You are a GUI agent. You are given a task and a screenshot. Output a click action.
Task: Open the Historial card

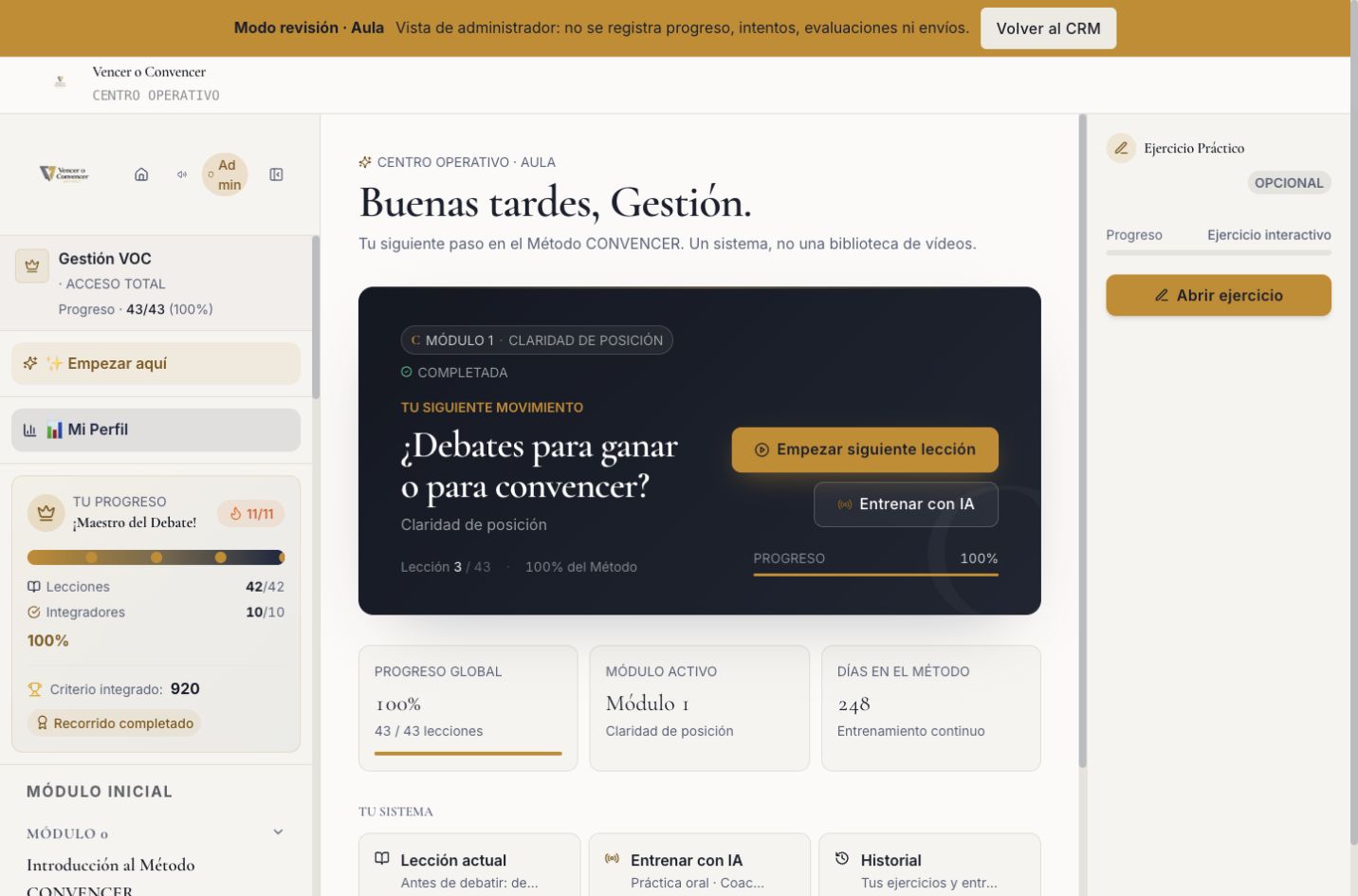tap(929, 865)
